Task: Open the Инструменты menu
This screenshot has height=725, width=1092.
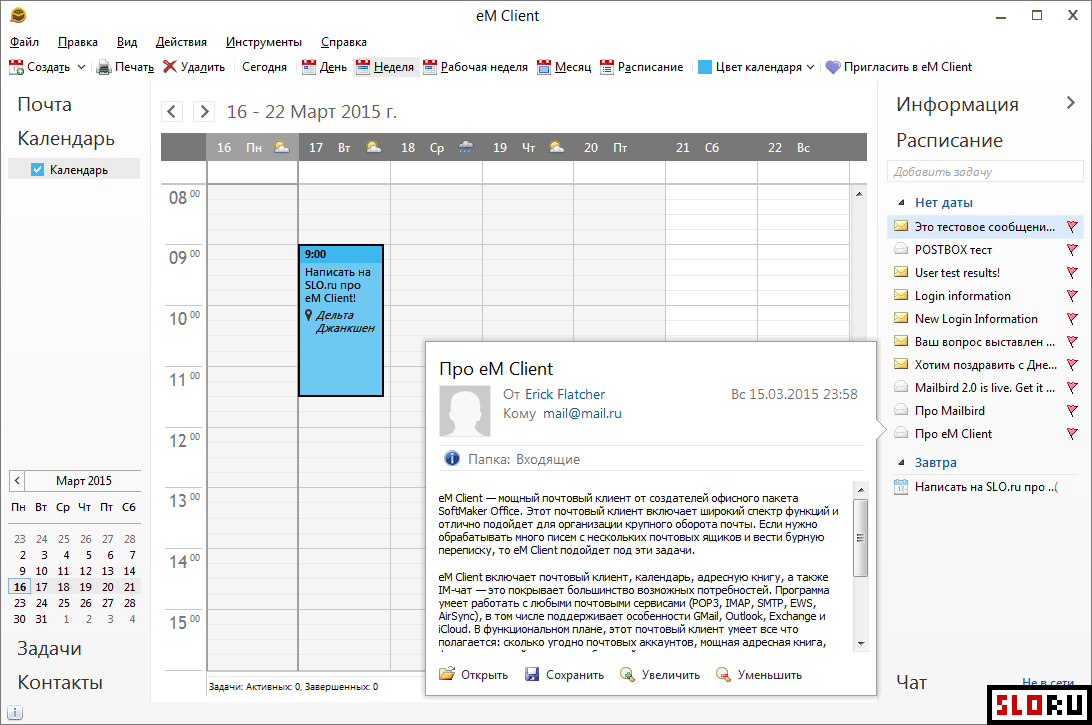Action: click(264, 42)
